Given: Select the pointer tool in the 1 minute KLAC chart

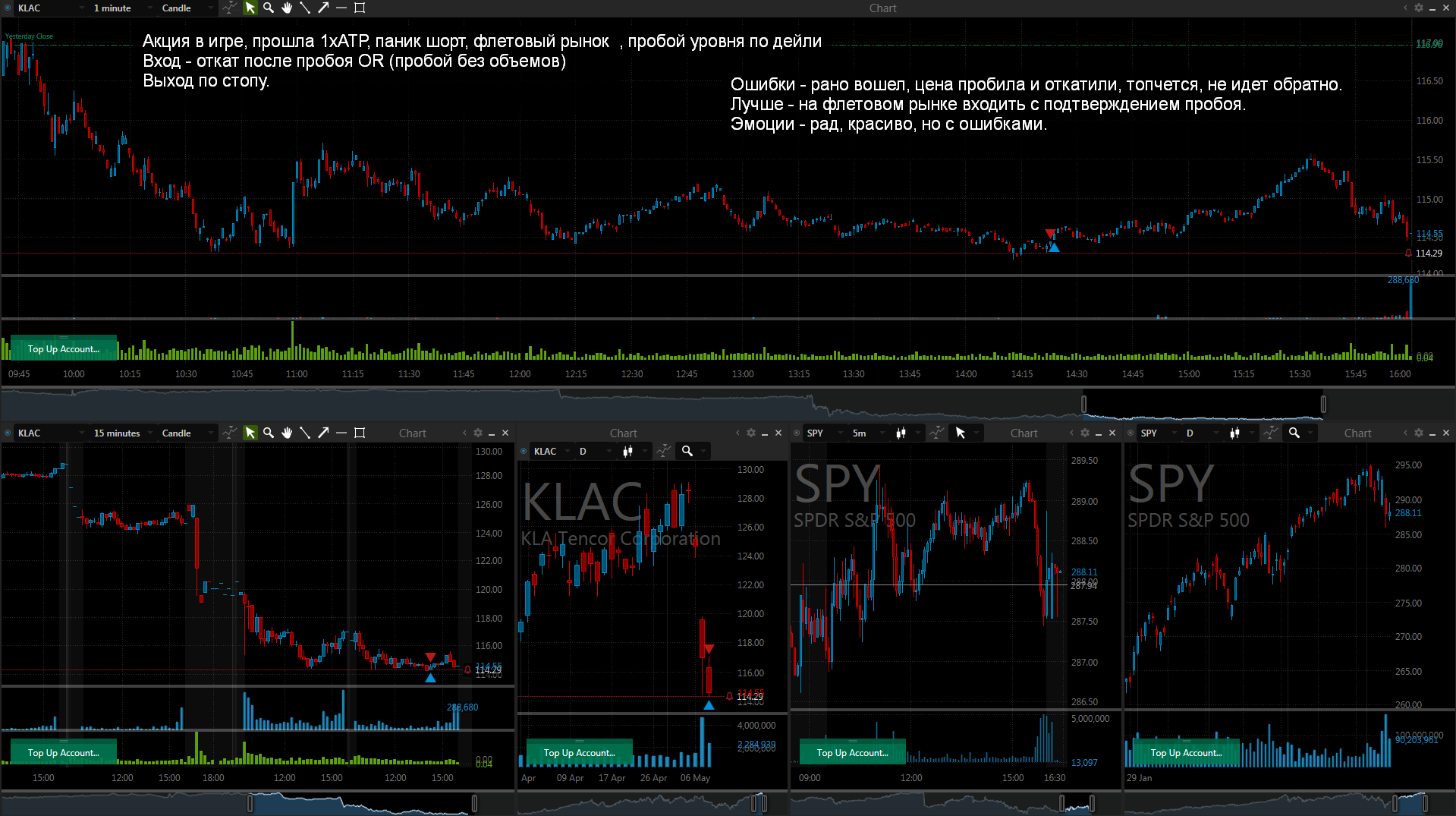Looking at the screenshot, I should pos(250,8).
